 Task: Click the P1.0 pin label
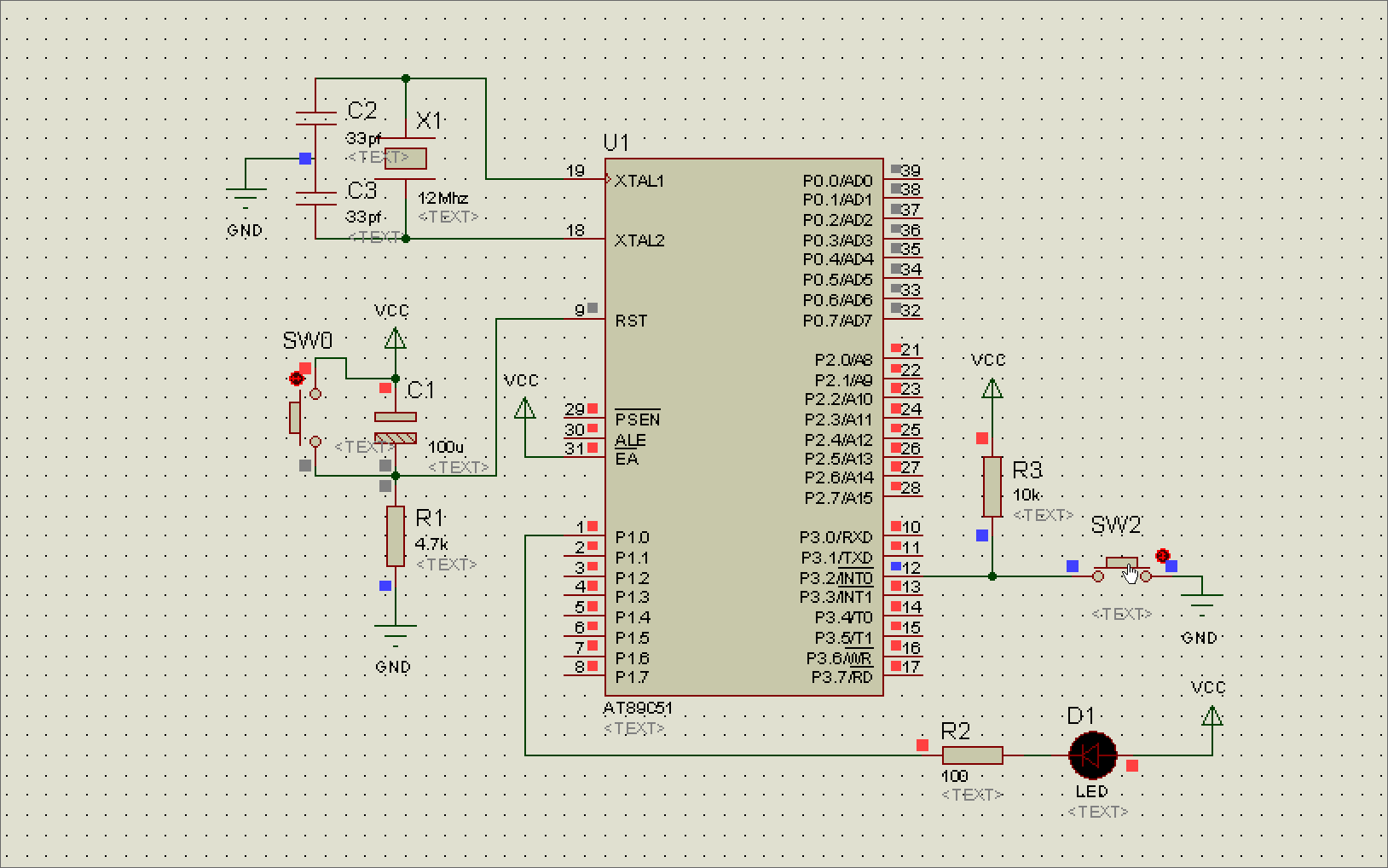[632, 537]
